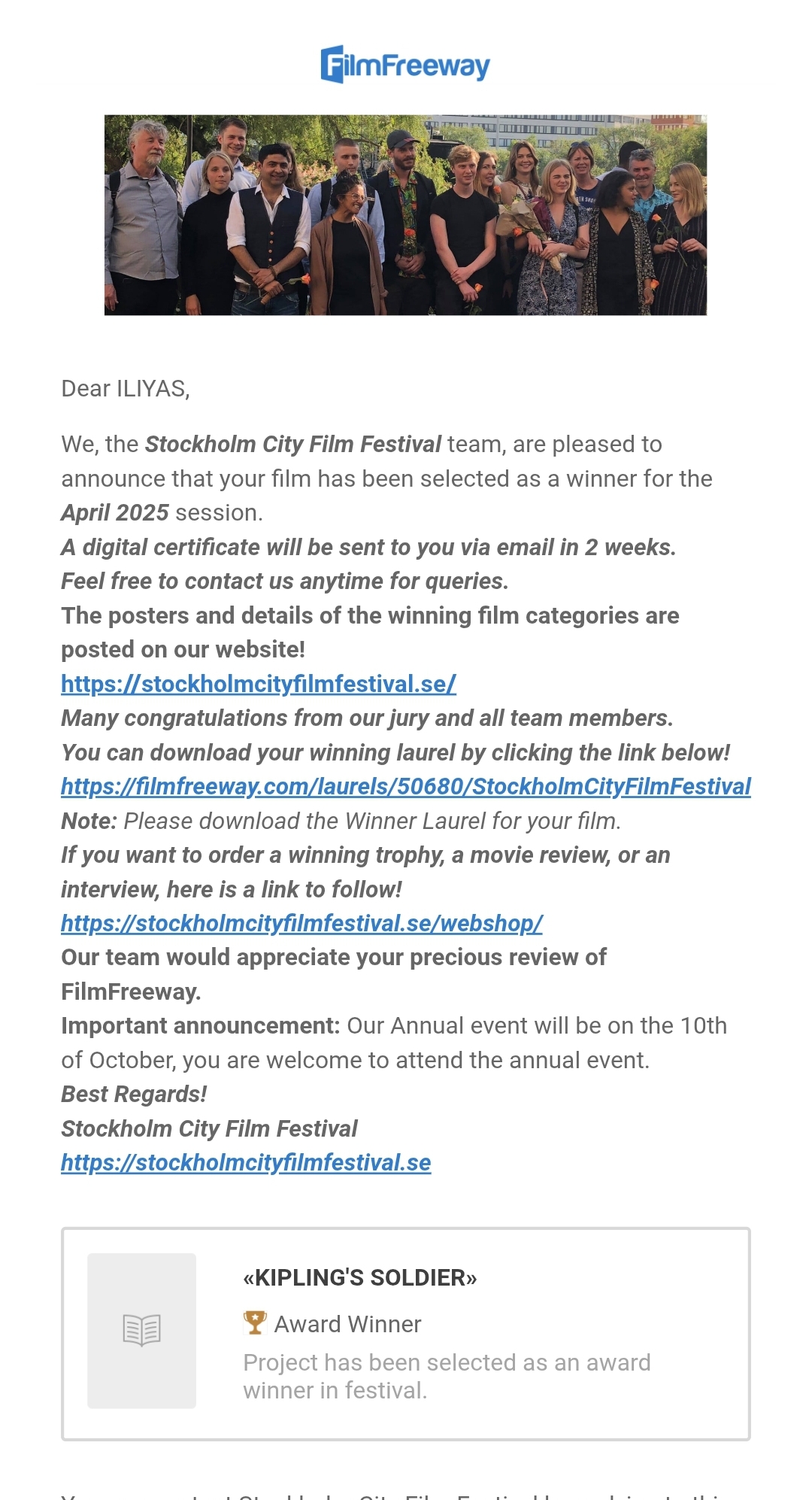
Task: Click the gold trophy icon
Action: pyautogui.click(x=255, y=1322)
